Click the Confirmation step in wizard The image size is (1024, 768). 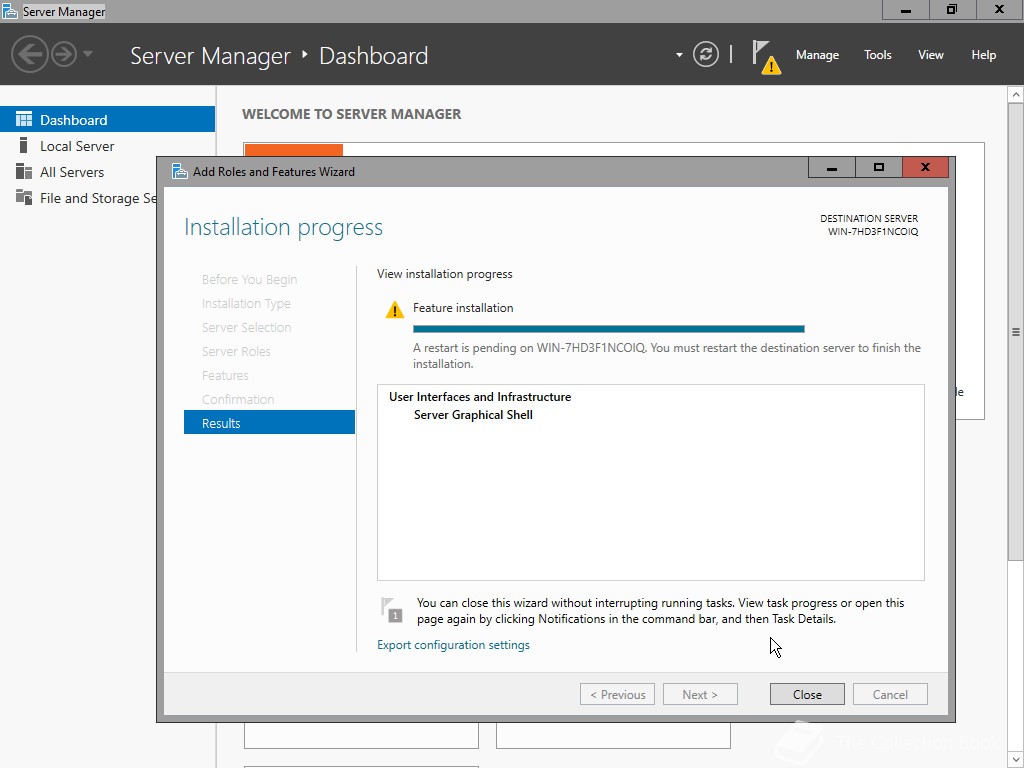238,399
